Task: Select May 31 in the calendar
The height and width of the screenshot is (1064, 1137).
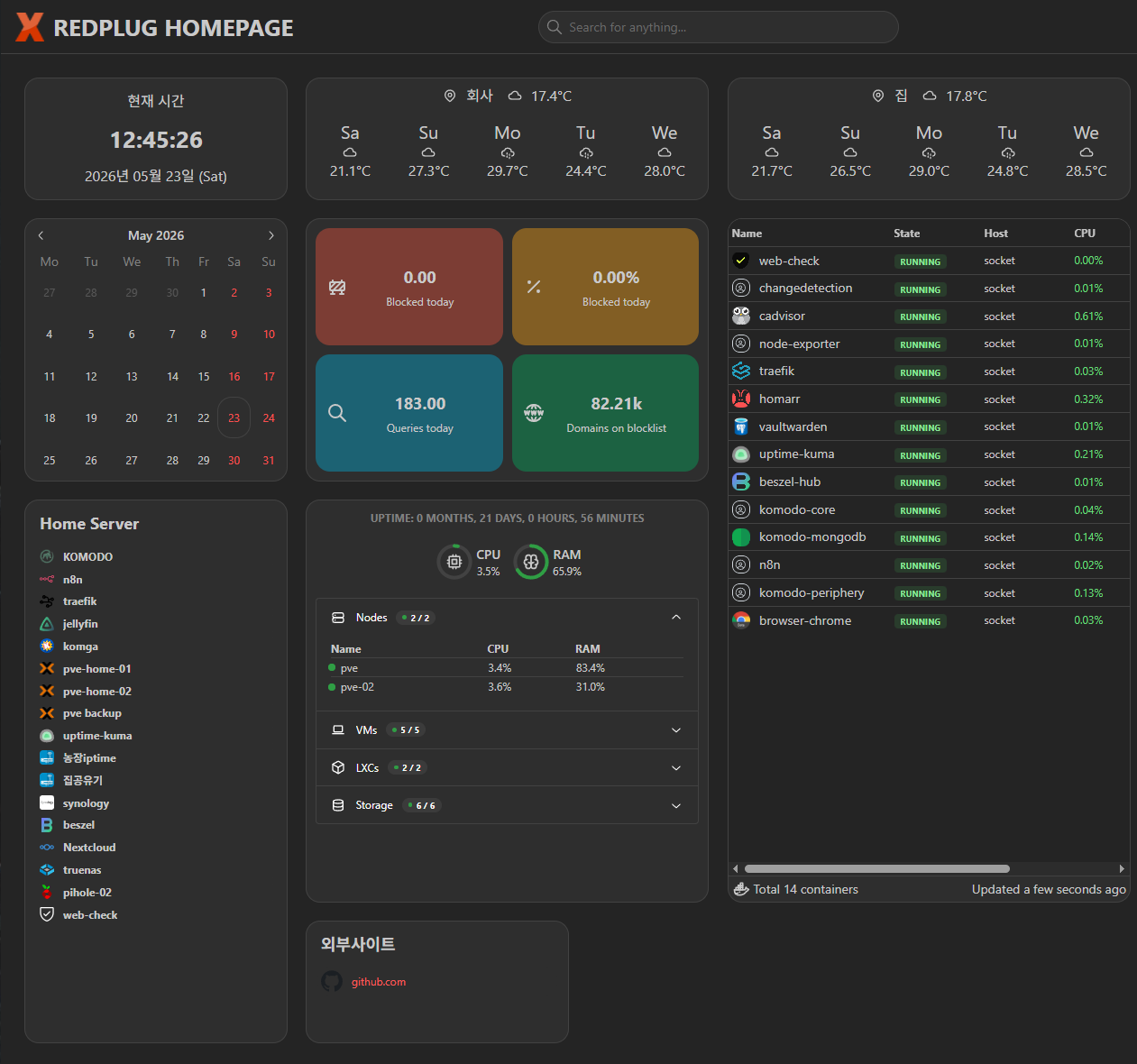Action: tap(269, 460)
